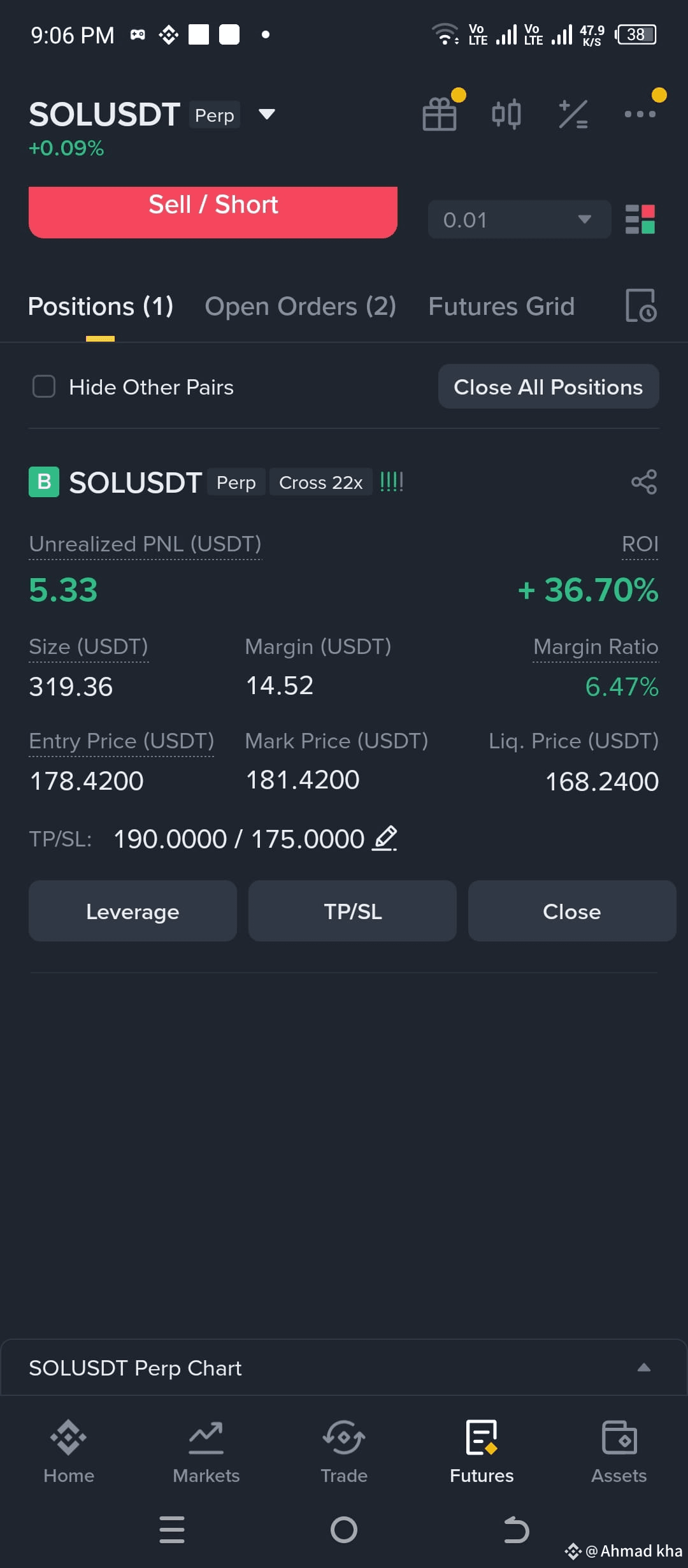The height and width of the screenshot is (1568, 688).
Task: Share the SOLUSDT position
Action: [644, 482]
